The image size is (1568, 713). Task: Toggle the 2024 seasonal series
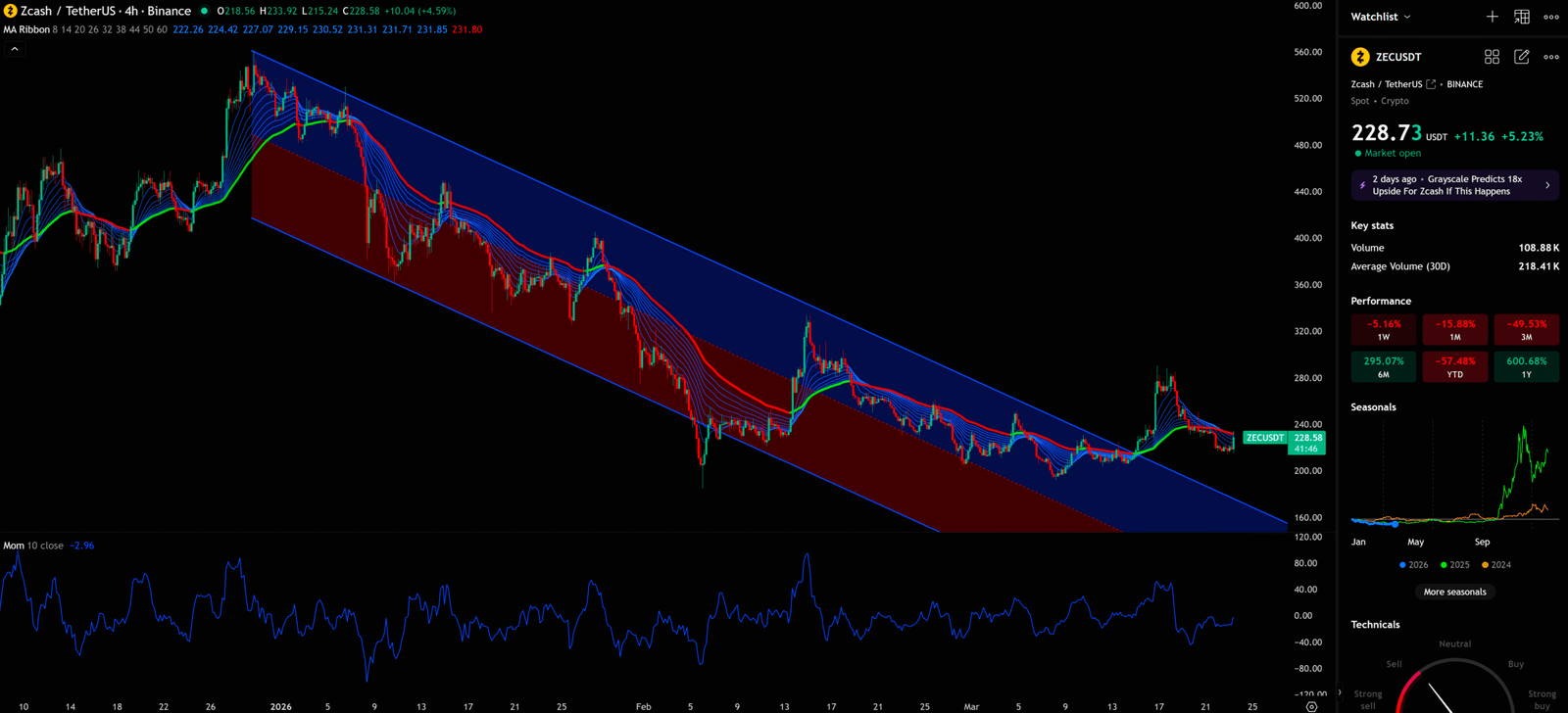pyautogui.click(x=1495, y=565)
